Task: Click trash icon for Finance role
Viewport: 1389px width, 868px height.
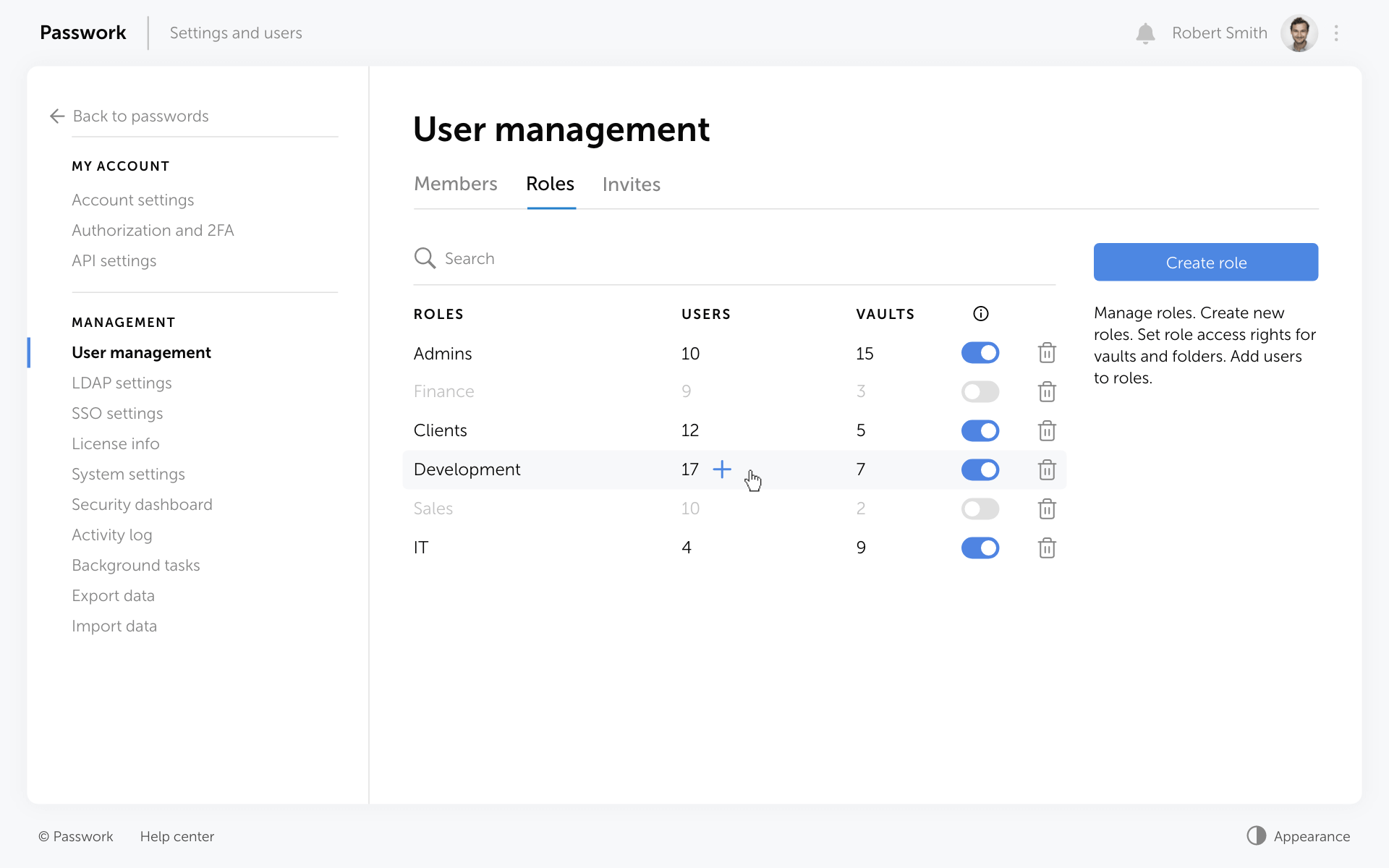Action: pyautogui.click(x=1047, y=392)
